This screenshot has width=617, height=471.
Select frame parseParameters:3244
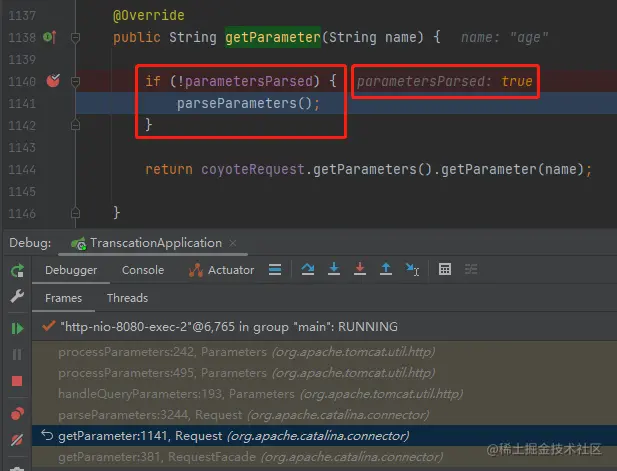[323, 415]
